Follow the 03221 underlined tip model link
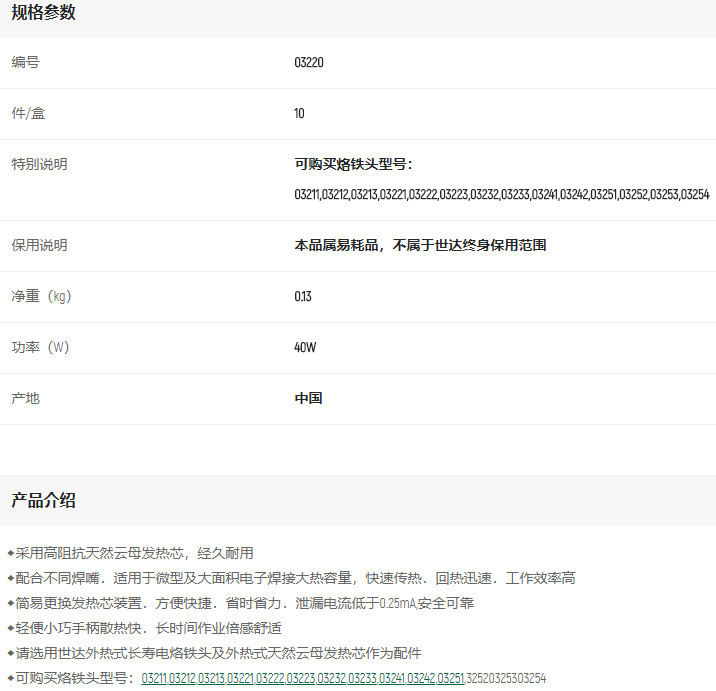716x691 pixels. click(240, 678)
